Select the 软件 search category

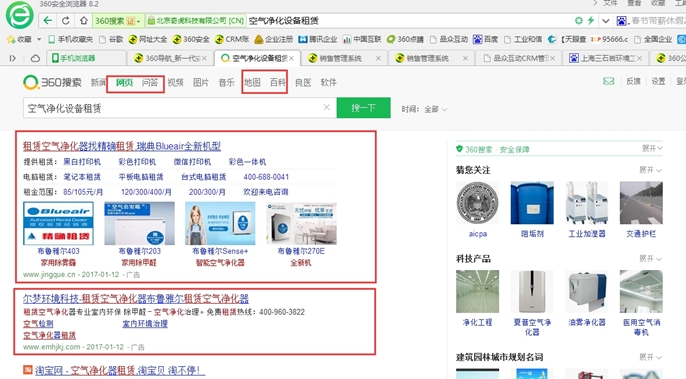[329, 82]
